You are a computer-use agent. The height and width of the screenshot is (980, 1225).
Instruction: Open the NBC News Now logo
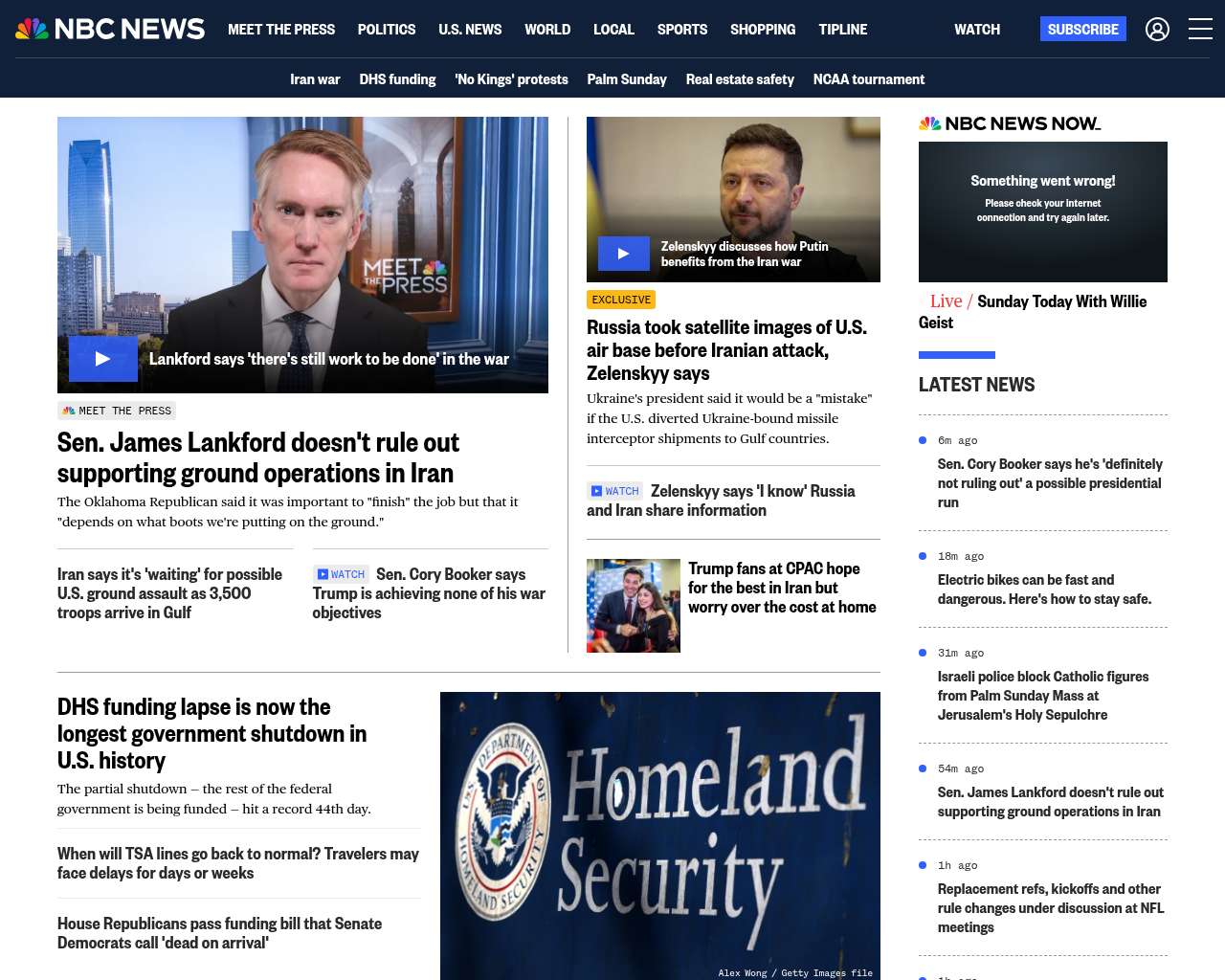point(1010,123)
